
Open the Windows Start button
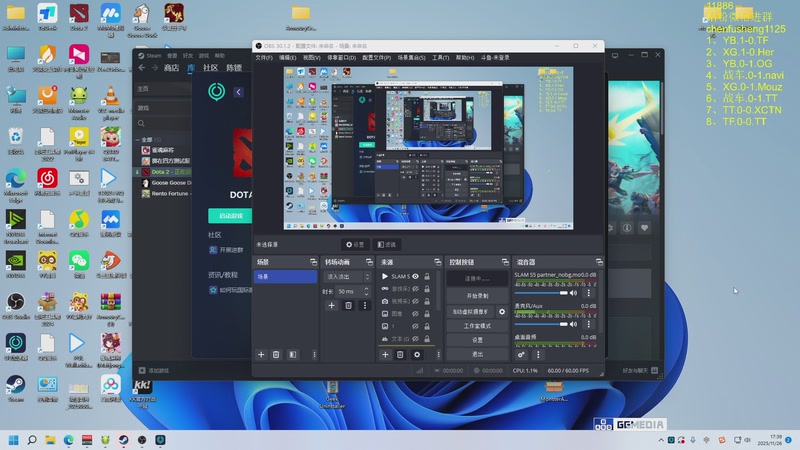pyautogui.click(x=14, y=440)
